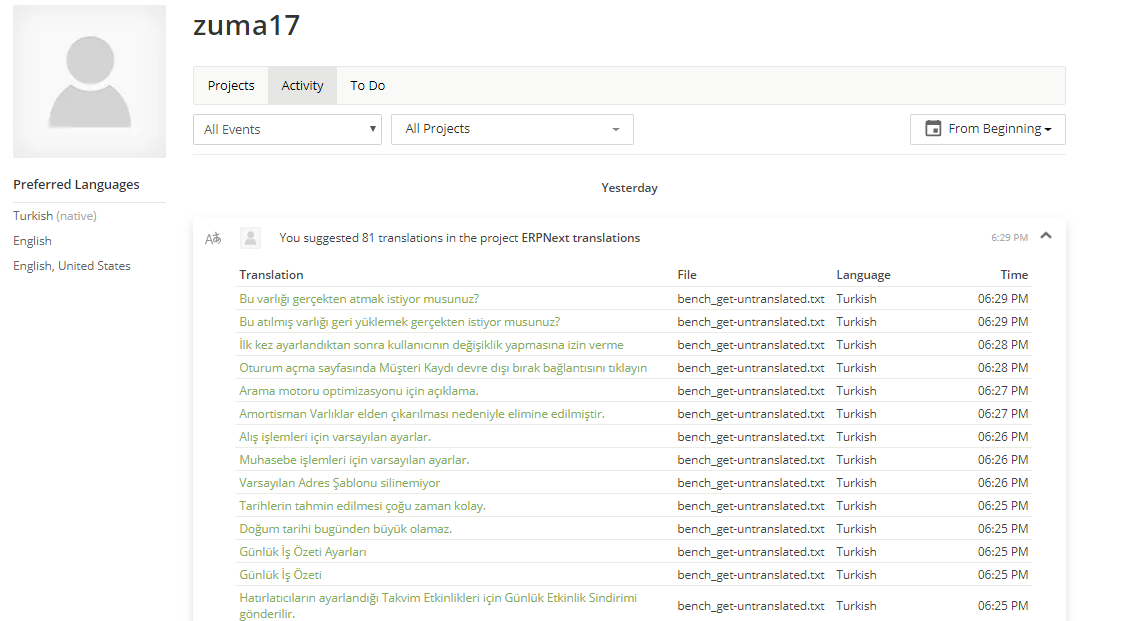Click the small user avatar in activity entry
Image resolution: width=1123 pixels, height=621 pixels.
(x=250, y=238)
